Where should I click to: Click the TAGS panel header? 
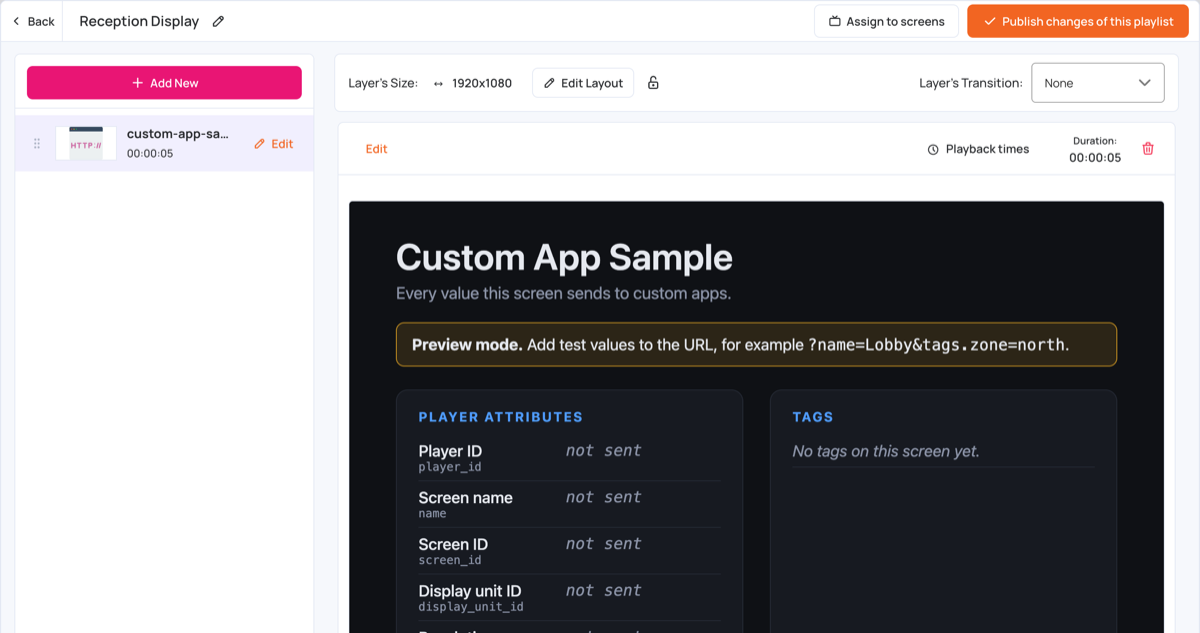tap(813, 417)
